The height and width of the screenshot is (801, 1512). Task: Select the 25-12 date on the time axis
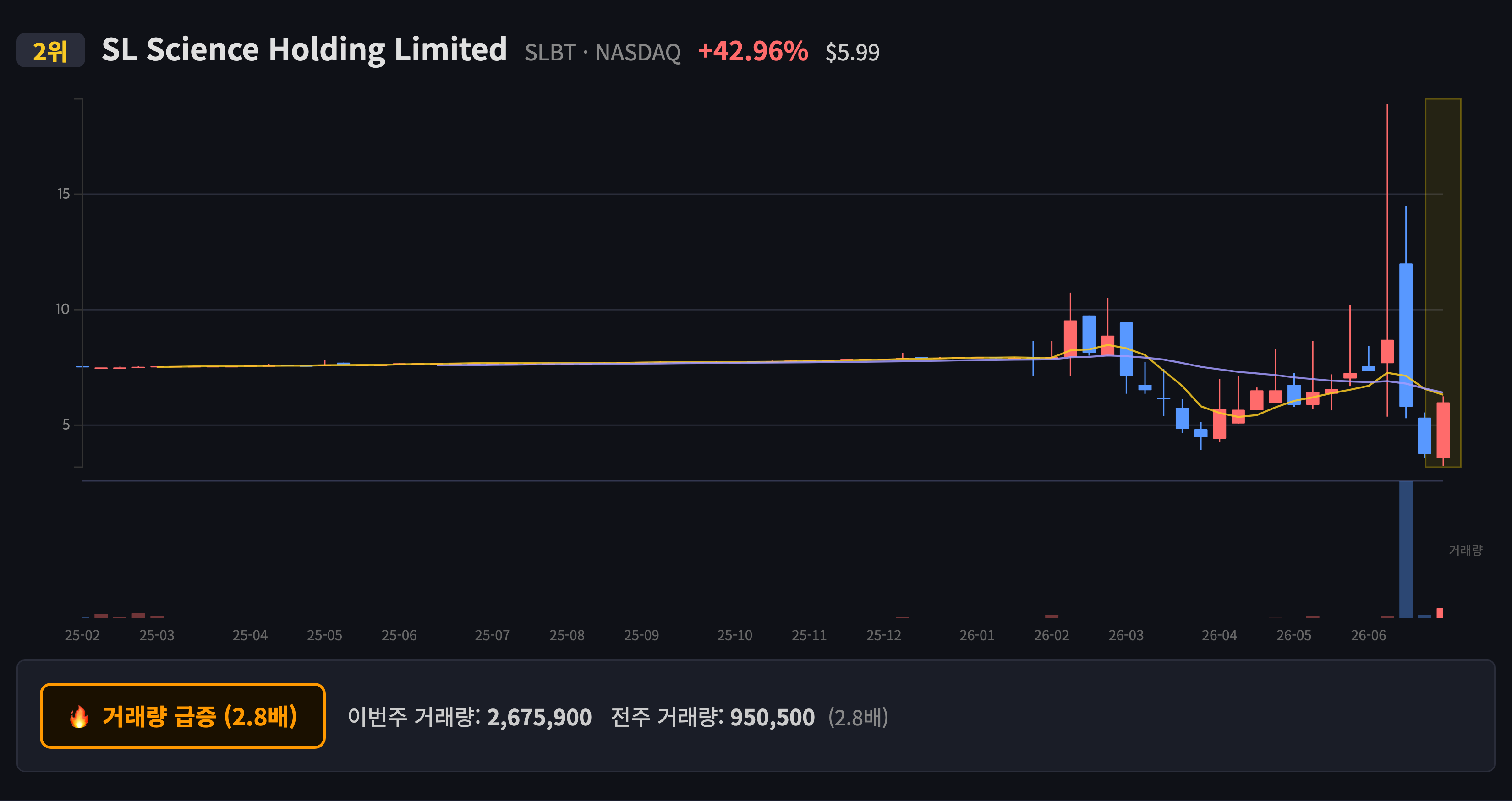pos(884,635)
